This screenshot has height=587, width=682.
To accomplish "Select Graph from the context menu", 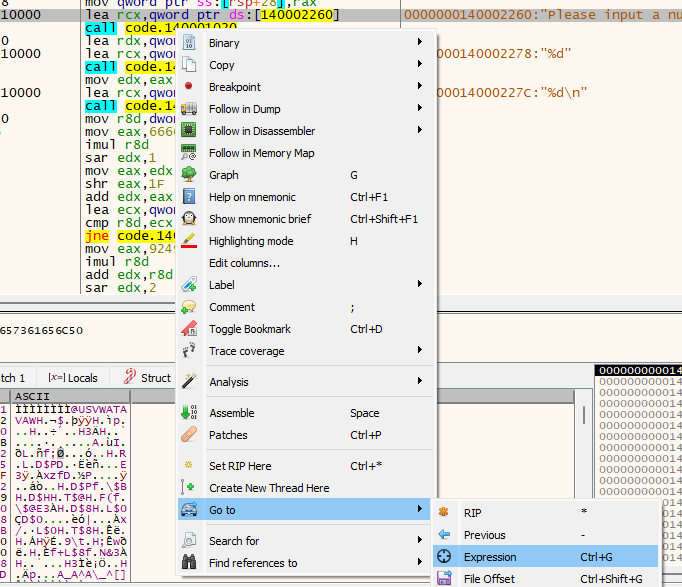I will [304, 175].
